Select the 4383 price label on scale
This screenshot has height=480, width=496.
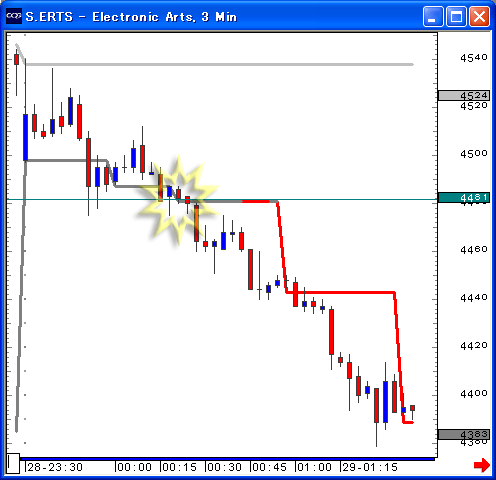pos(464,434)
